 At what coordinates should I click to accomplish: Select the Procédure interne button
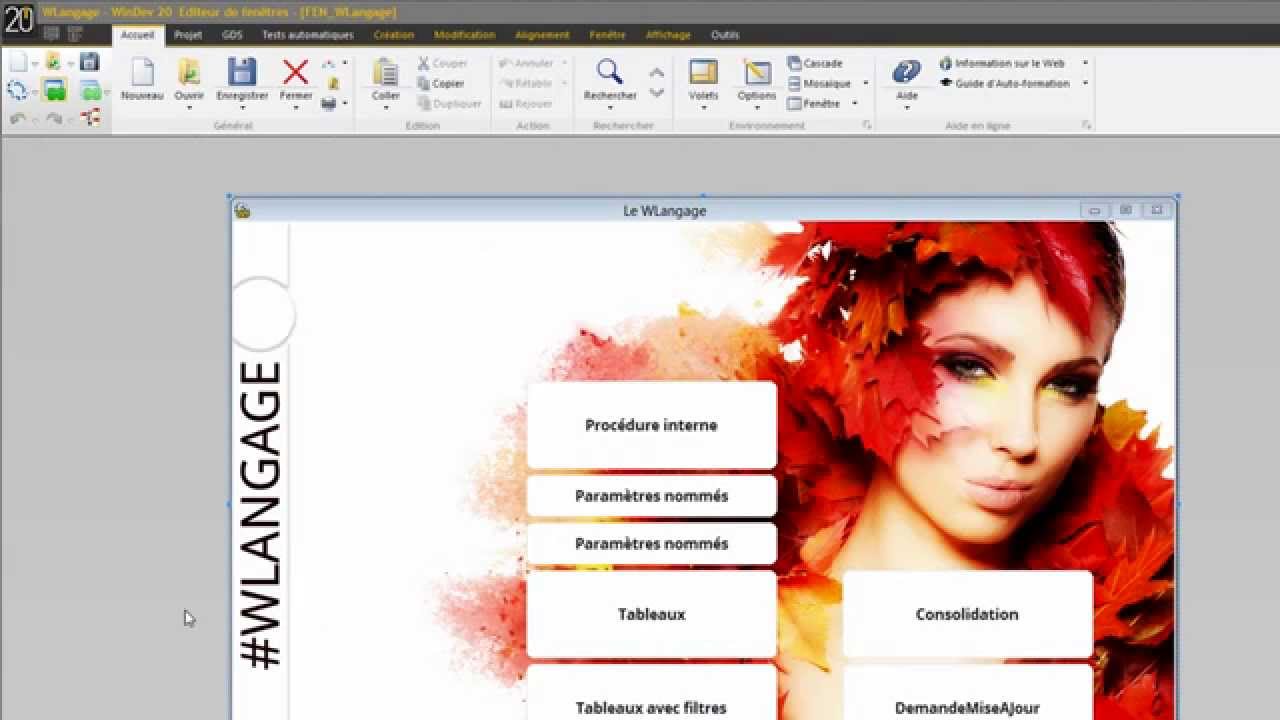[651, 425]
